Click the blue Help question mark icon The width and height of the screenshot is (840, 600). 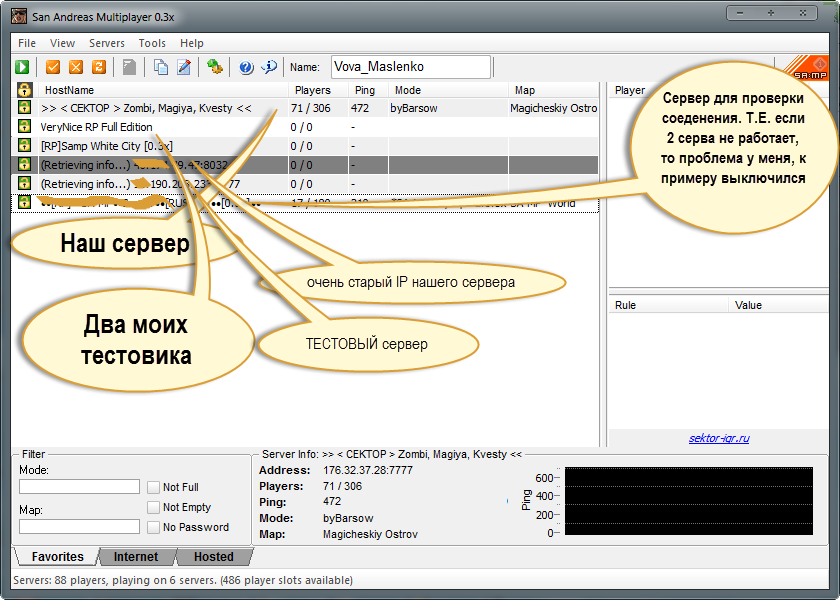coord(246,67)
